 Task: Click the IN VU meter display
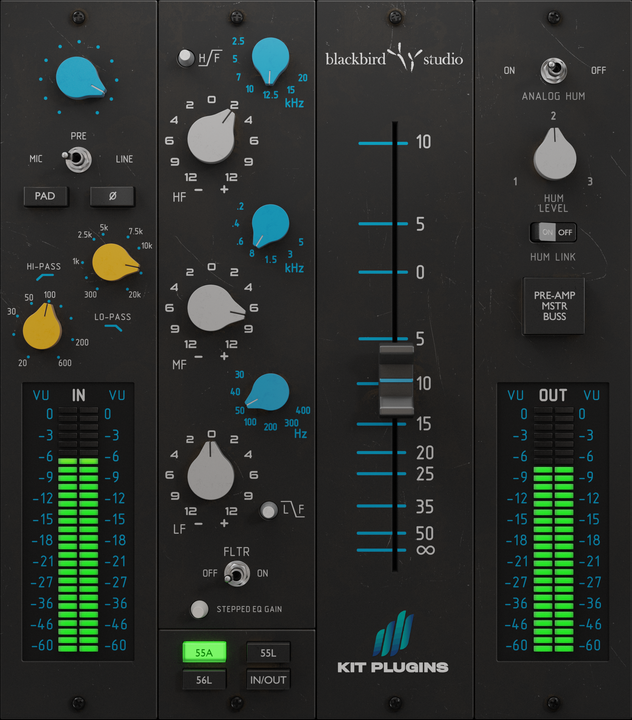coord(79,522)
